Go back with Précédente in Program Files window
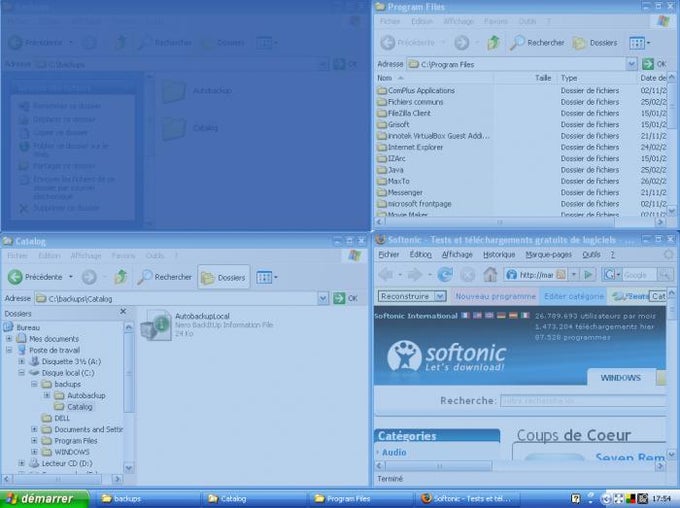The image size is (680, 508). coord(408,43)
